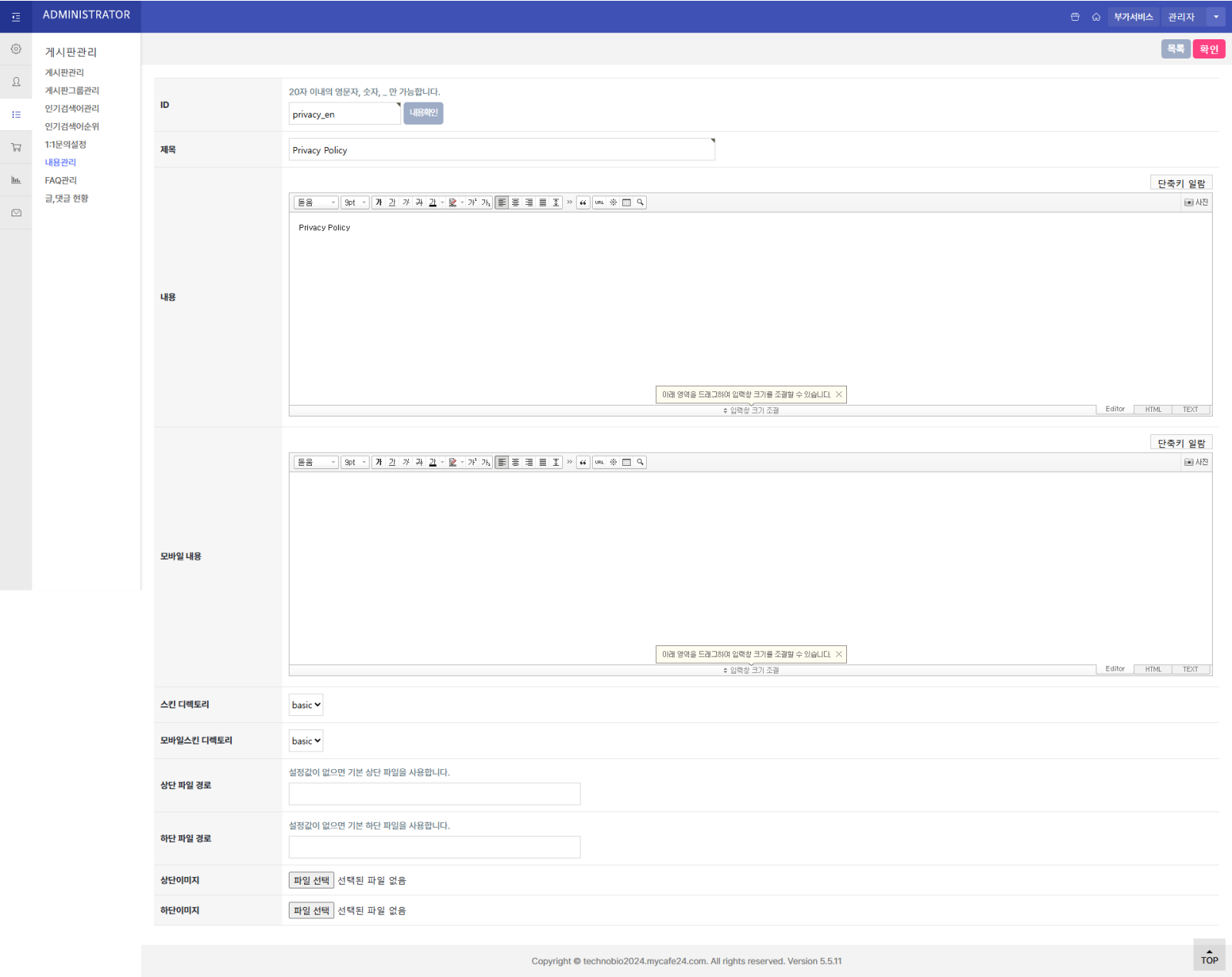The height and width of the screenshot is (977, 1232).
Task: Apply bold in the 모바일 내용 editor toolbar
Action: (379, 462)
